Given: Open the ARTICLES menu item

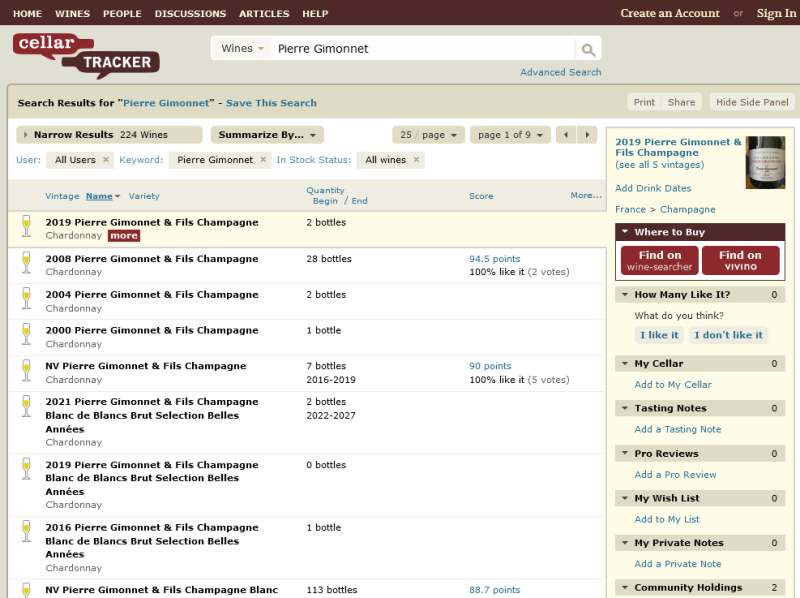Looking at the screenshot, I should tap(264, 14).
